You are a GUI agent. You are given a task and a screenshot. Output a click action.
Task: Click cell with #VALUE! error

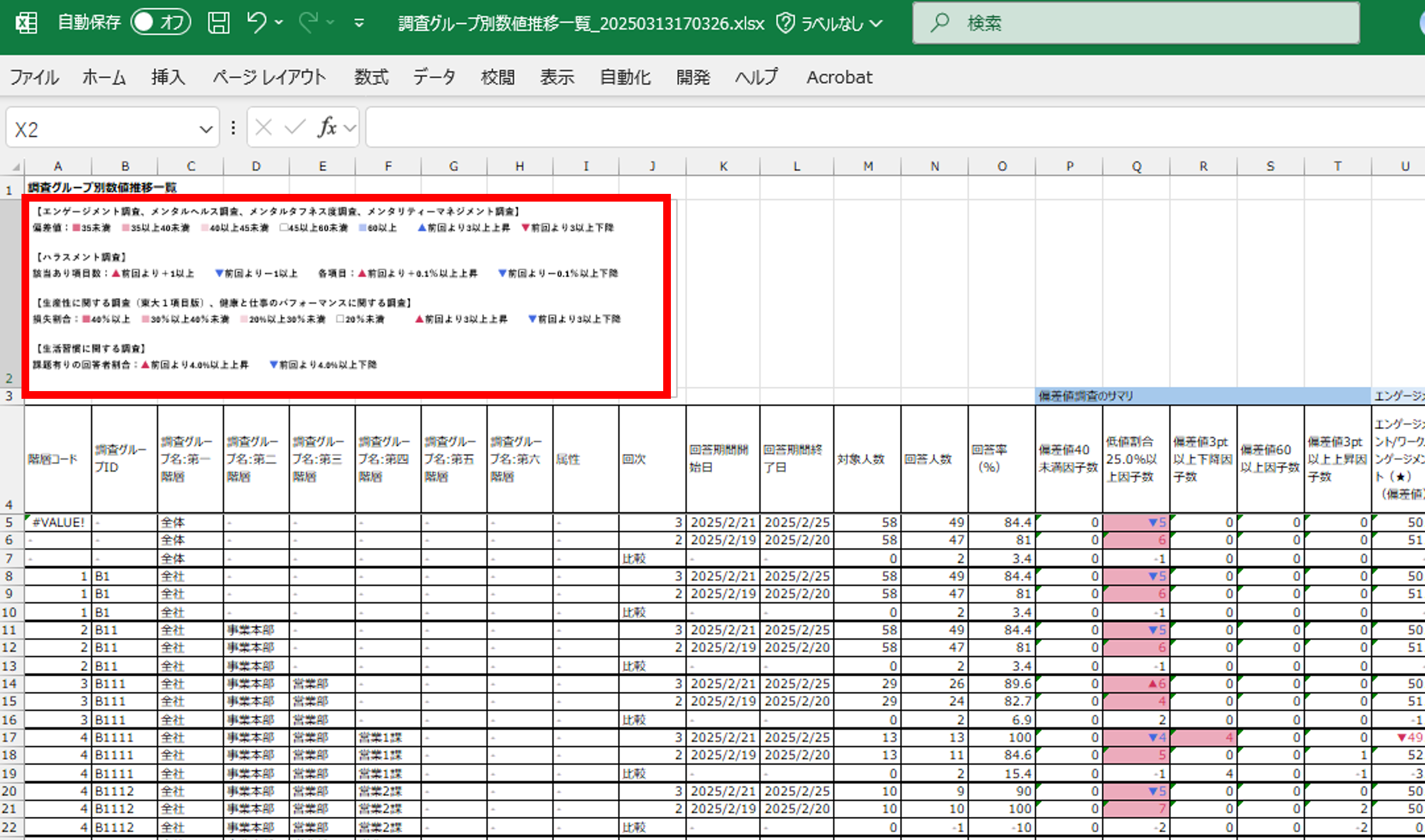[58, 523]
